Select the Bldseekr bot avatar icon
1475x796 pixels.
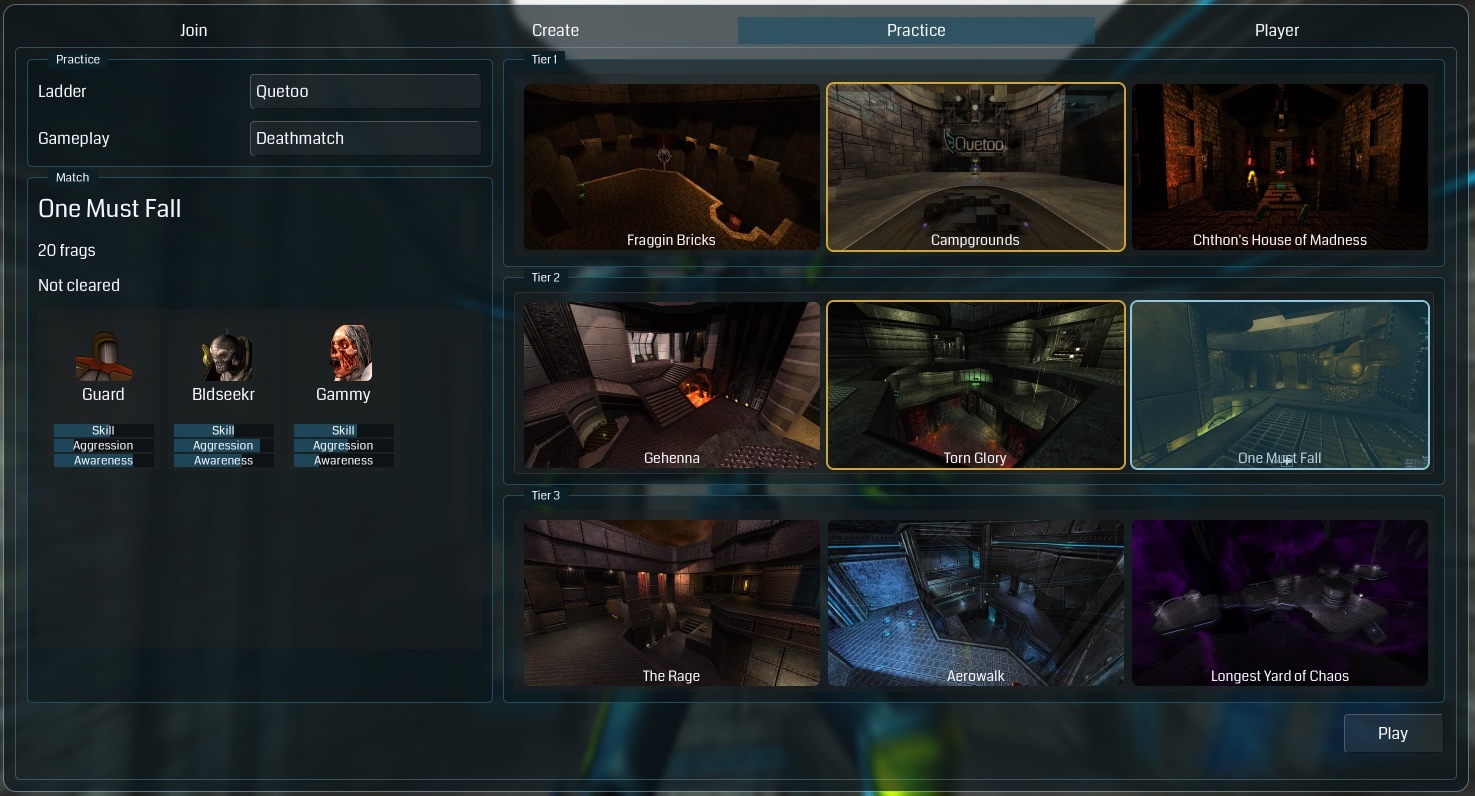[224, 354]
